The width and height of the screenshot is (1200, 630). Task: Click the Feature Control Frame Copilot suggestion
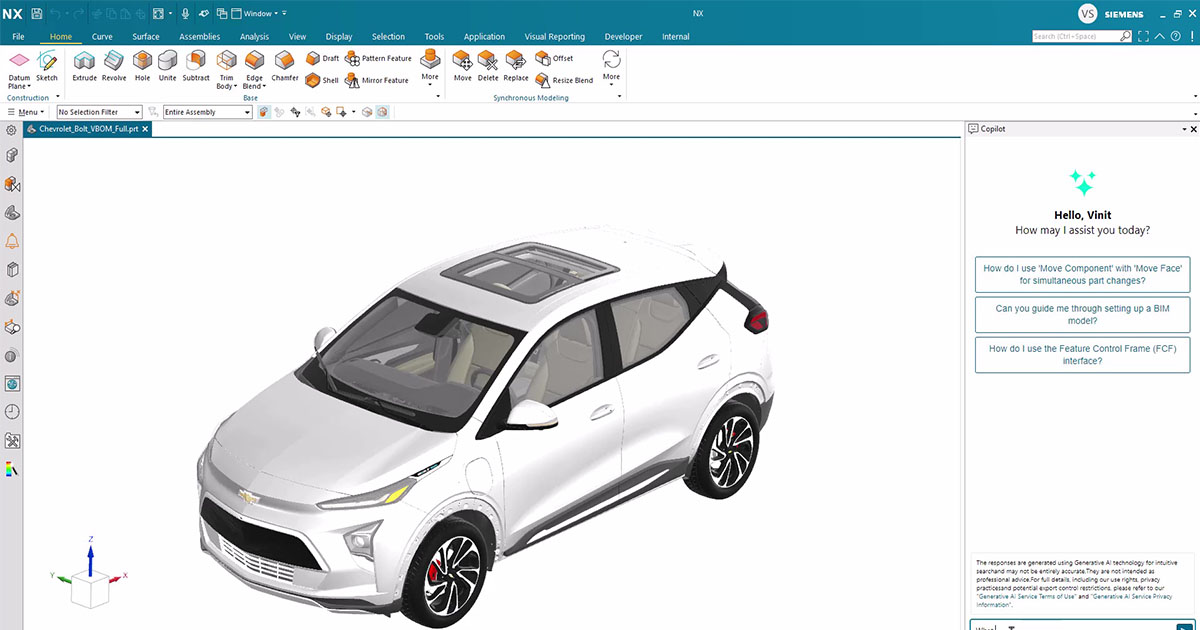(x=1082, y=354)
